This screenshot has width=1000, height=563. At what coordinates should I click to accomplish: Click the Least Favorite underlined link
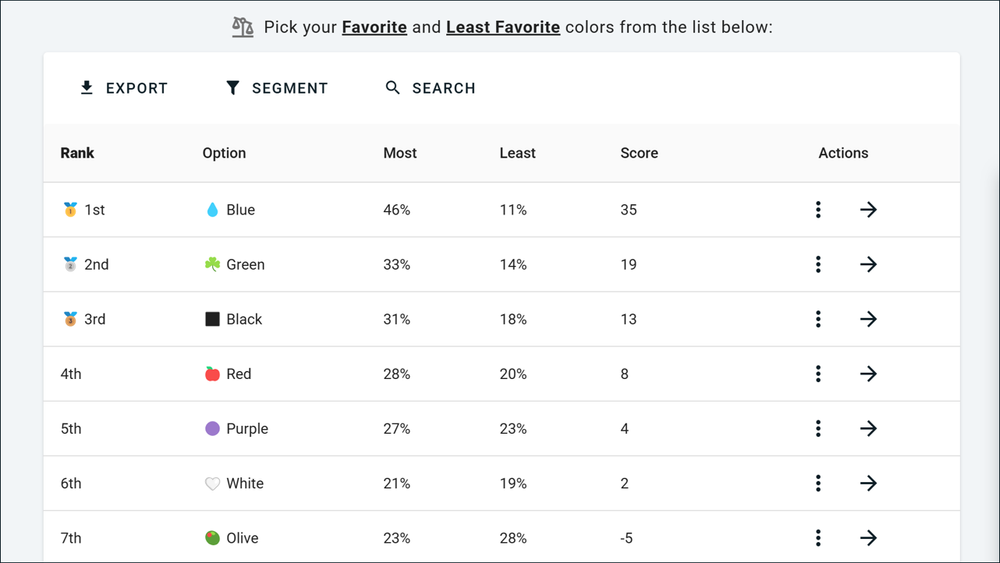pos(502,27)
